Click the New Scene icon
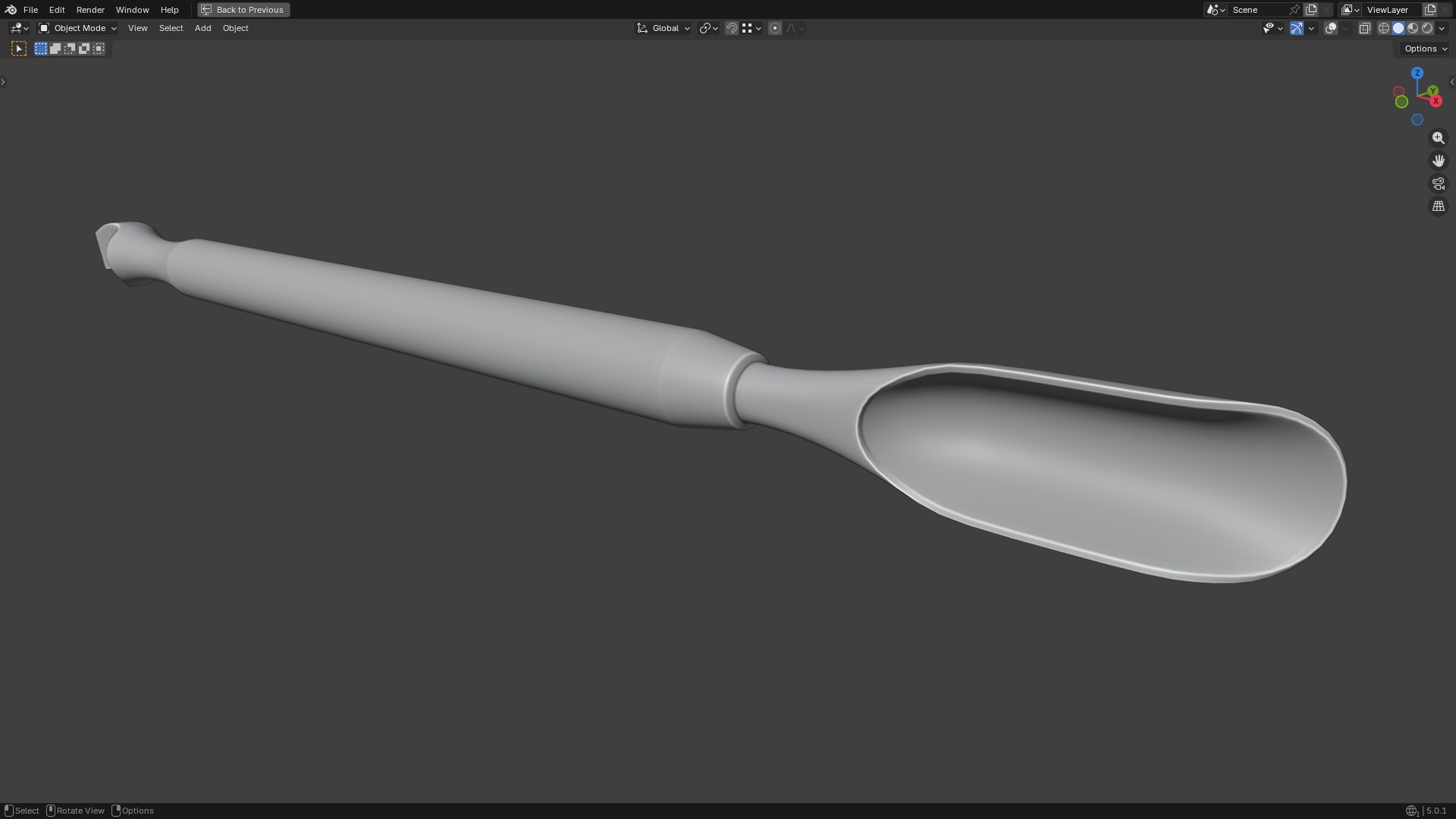The width and height of the screenshot is (1456, 819). coord(1311,10)
